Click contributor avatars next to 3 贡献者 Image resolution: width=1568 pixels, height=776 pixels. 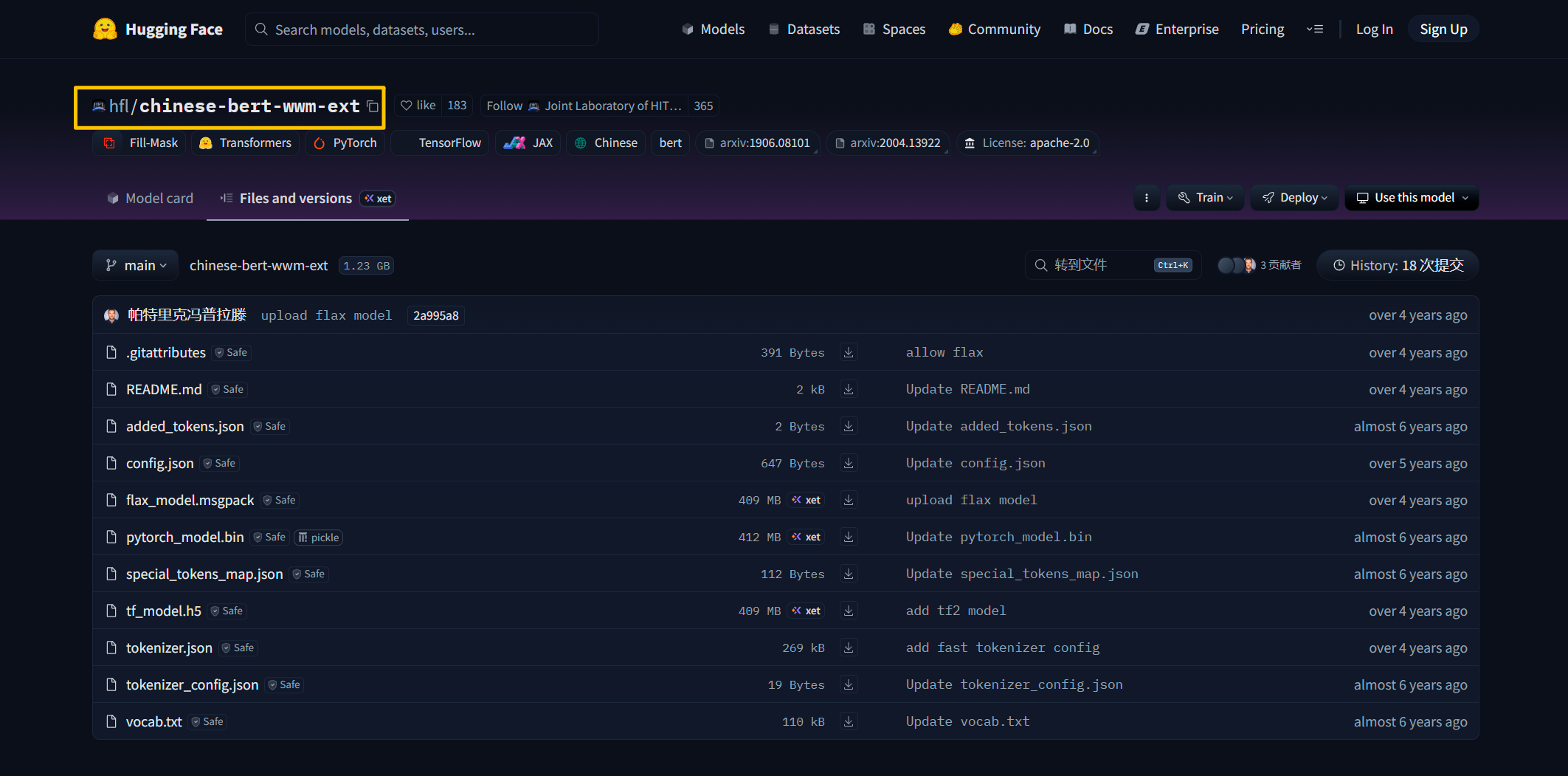1237,265
